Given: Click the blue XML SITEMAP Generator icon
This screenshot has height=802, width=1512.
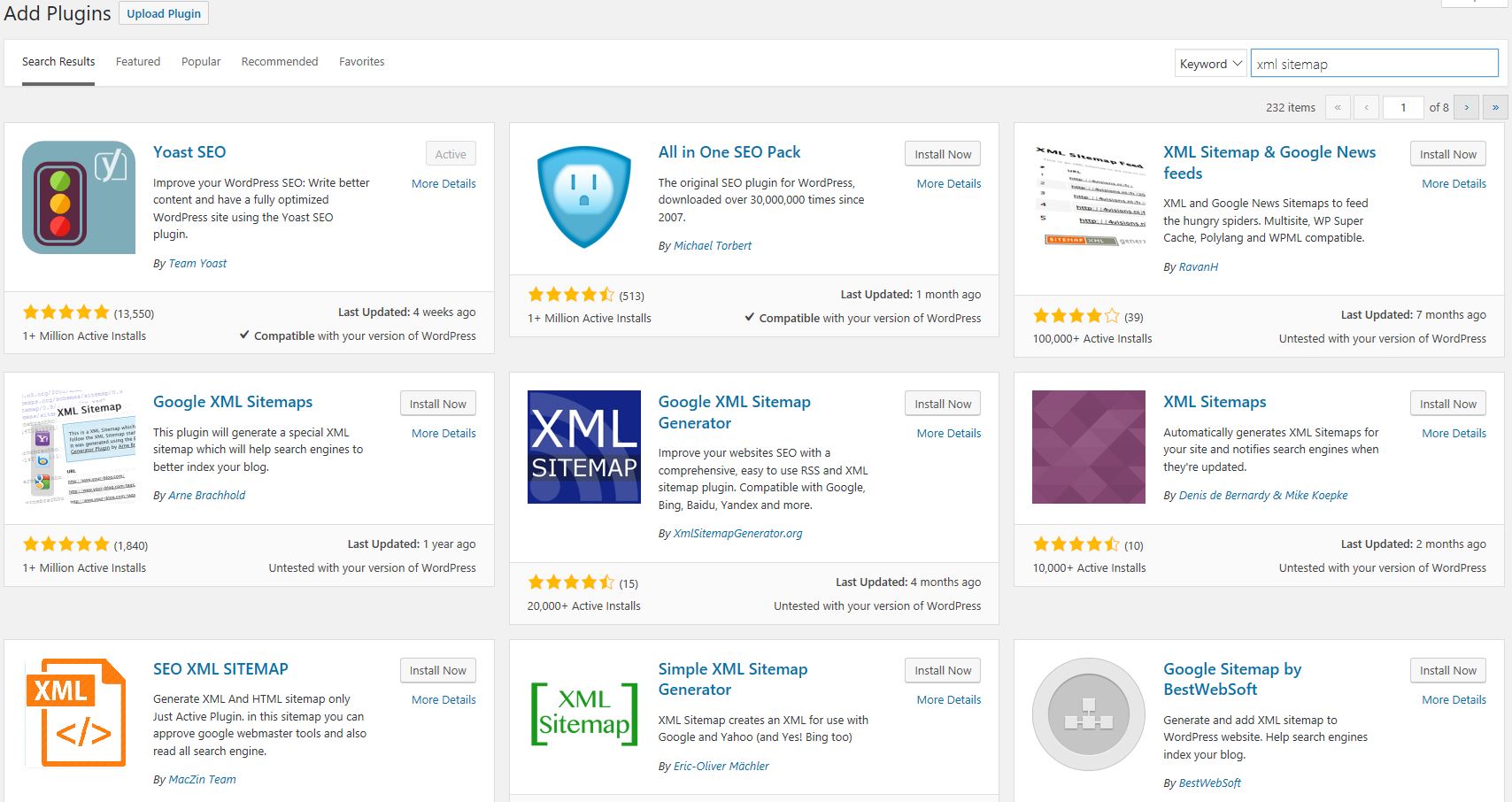Looking at the screenshot, I should pos(584,447).
